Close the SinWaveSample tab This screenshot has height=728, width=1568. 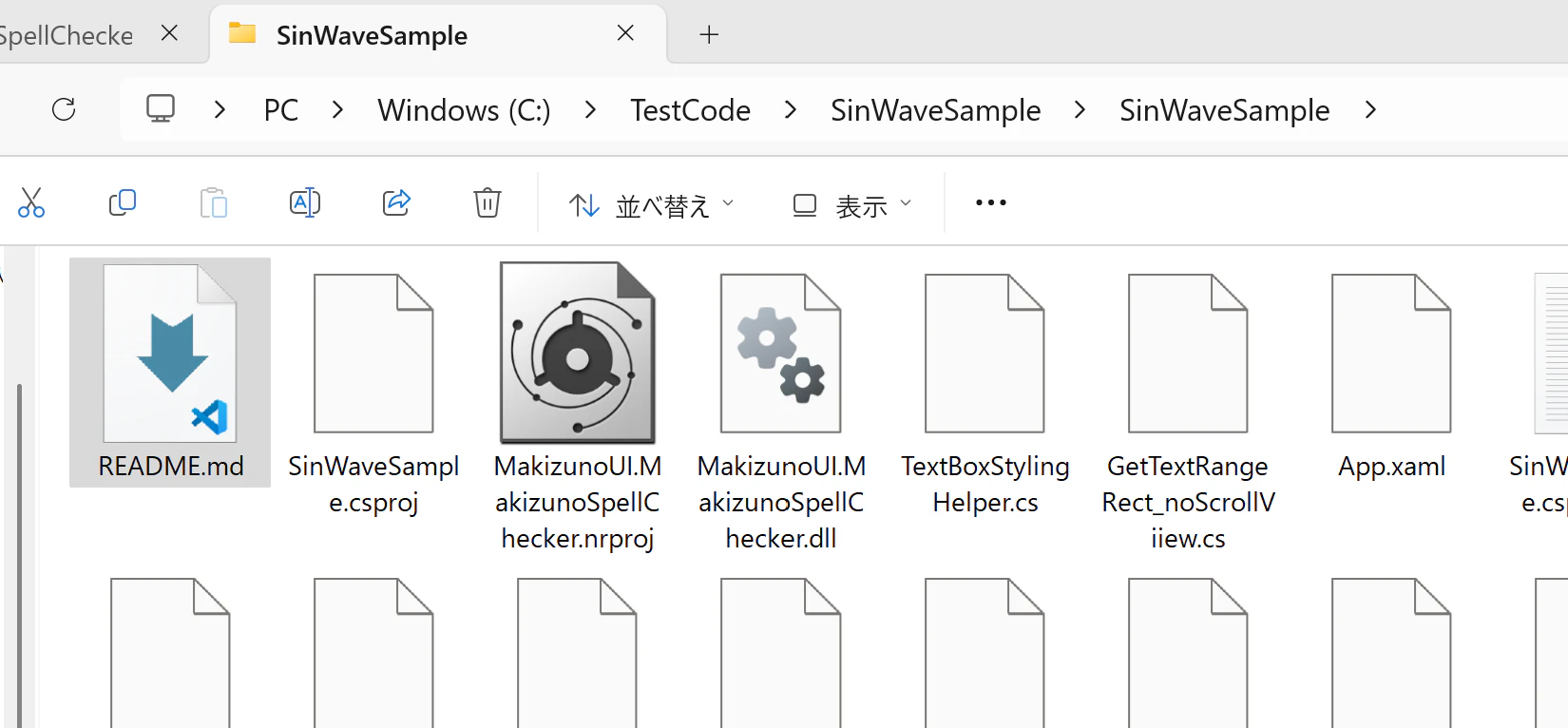(625, 33)
